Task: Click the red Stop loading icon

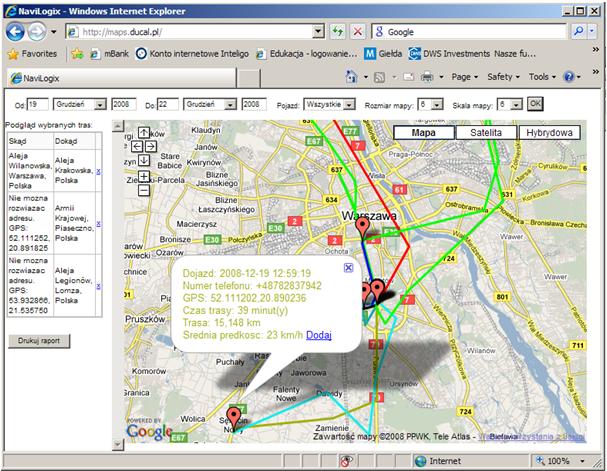Action: click(358, 32)
